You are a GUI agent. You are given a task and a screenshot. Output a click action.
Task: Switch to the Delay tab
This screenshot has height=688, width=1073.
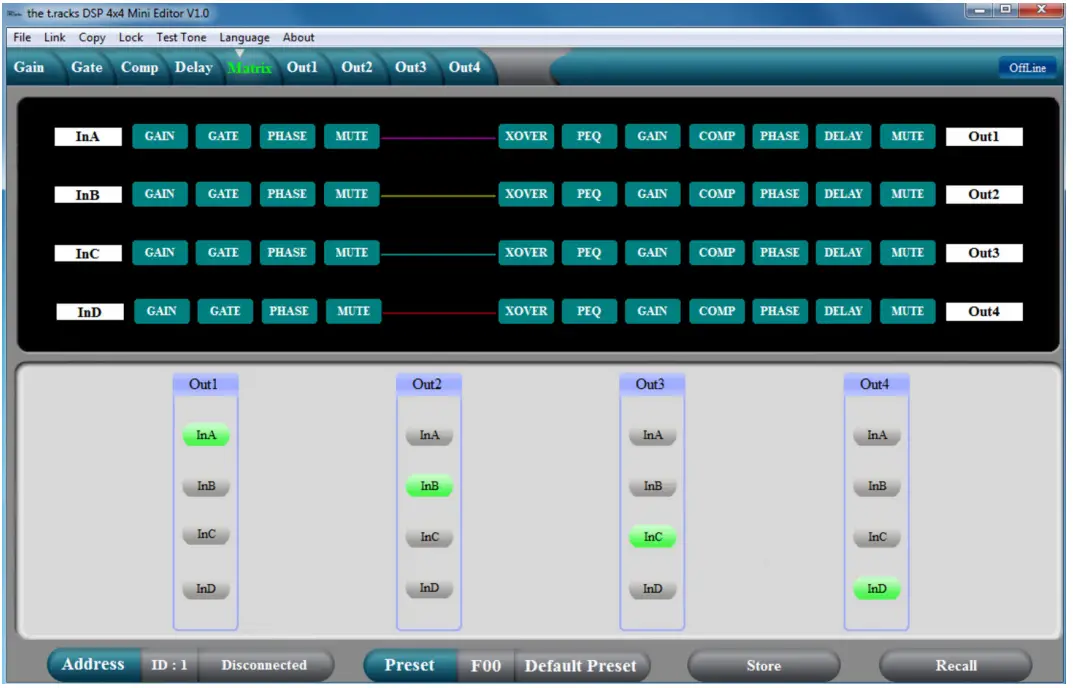click(x=193, y=67)
